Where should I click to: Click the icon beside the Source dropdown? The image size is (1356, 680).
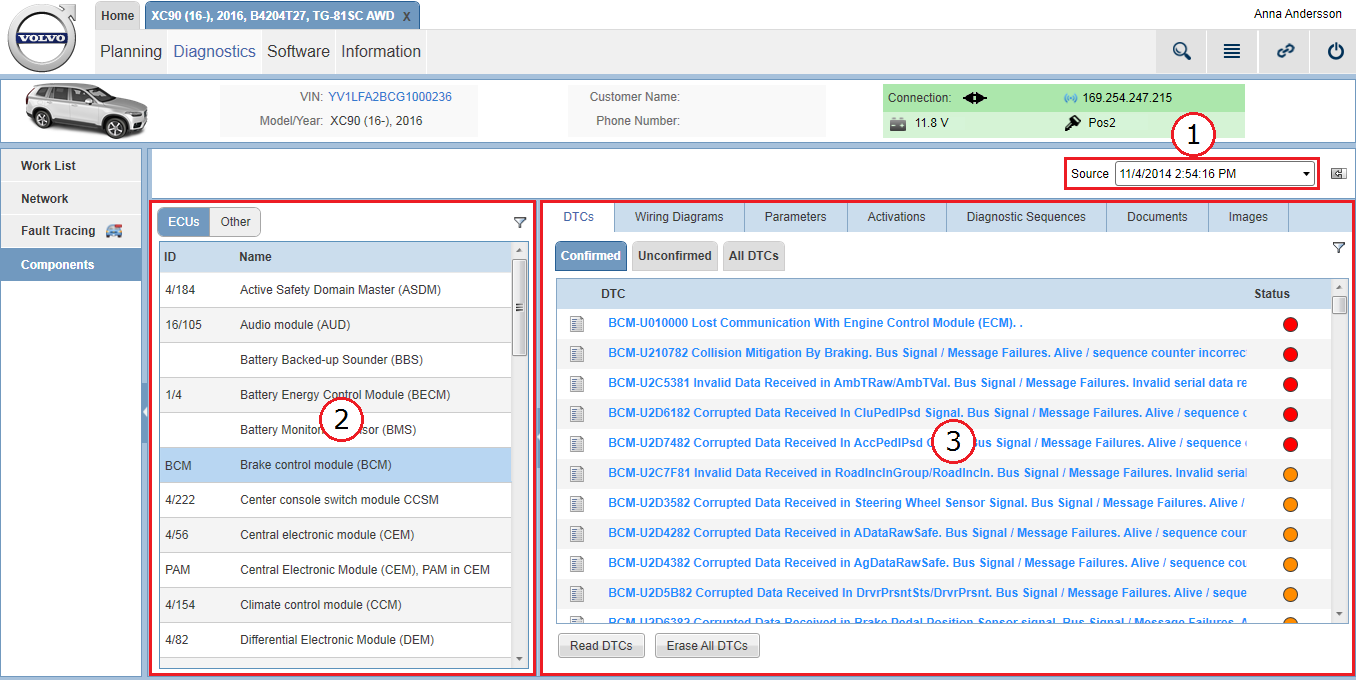(1339, 174)
